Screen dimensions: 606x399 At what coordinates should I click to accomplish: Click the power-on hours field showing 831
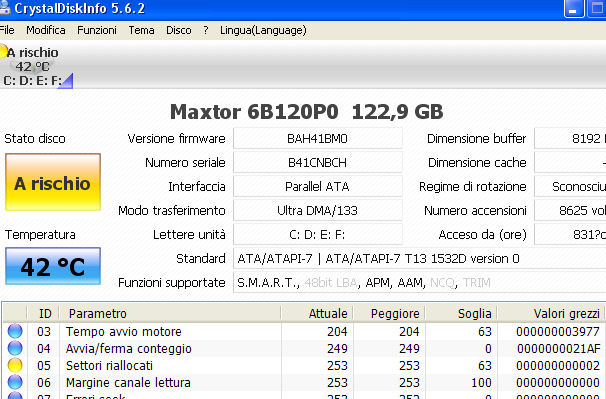[570, 234]
